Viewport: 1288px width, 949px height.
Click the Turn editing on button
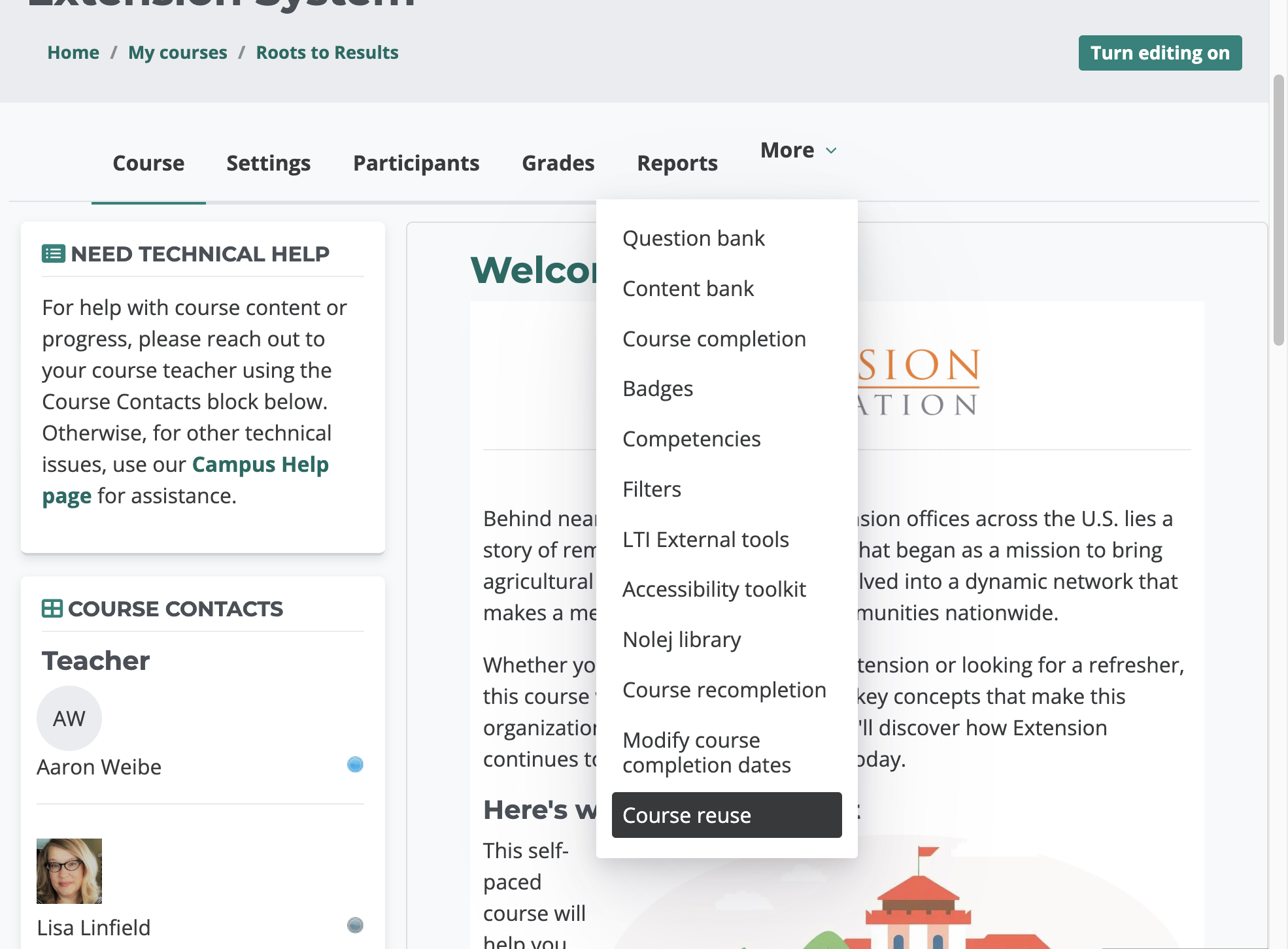pos(1160,53)
